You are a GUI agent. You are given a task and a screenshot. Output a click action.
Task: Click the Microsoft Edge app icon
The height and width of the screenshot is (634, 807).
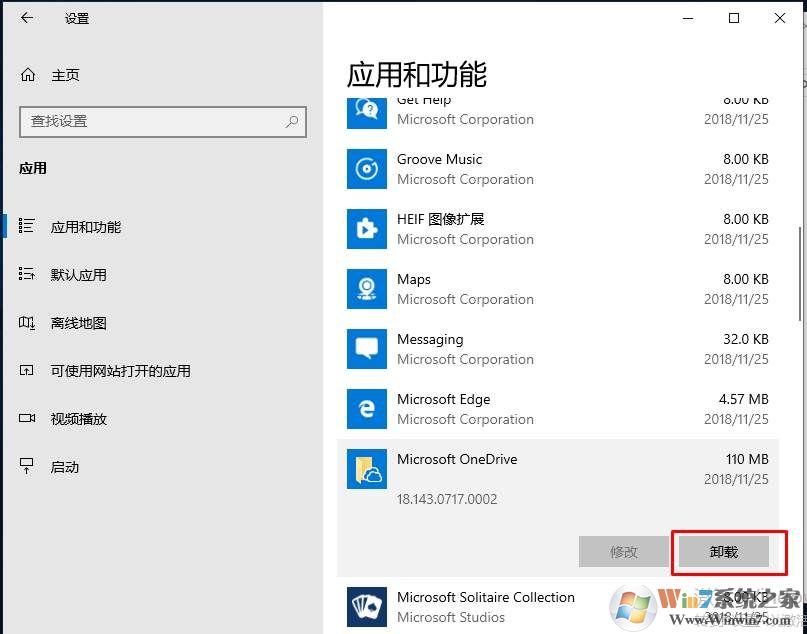tap(366, 409)
